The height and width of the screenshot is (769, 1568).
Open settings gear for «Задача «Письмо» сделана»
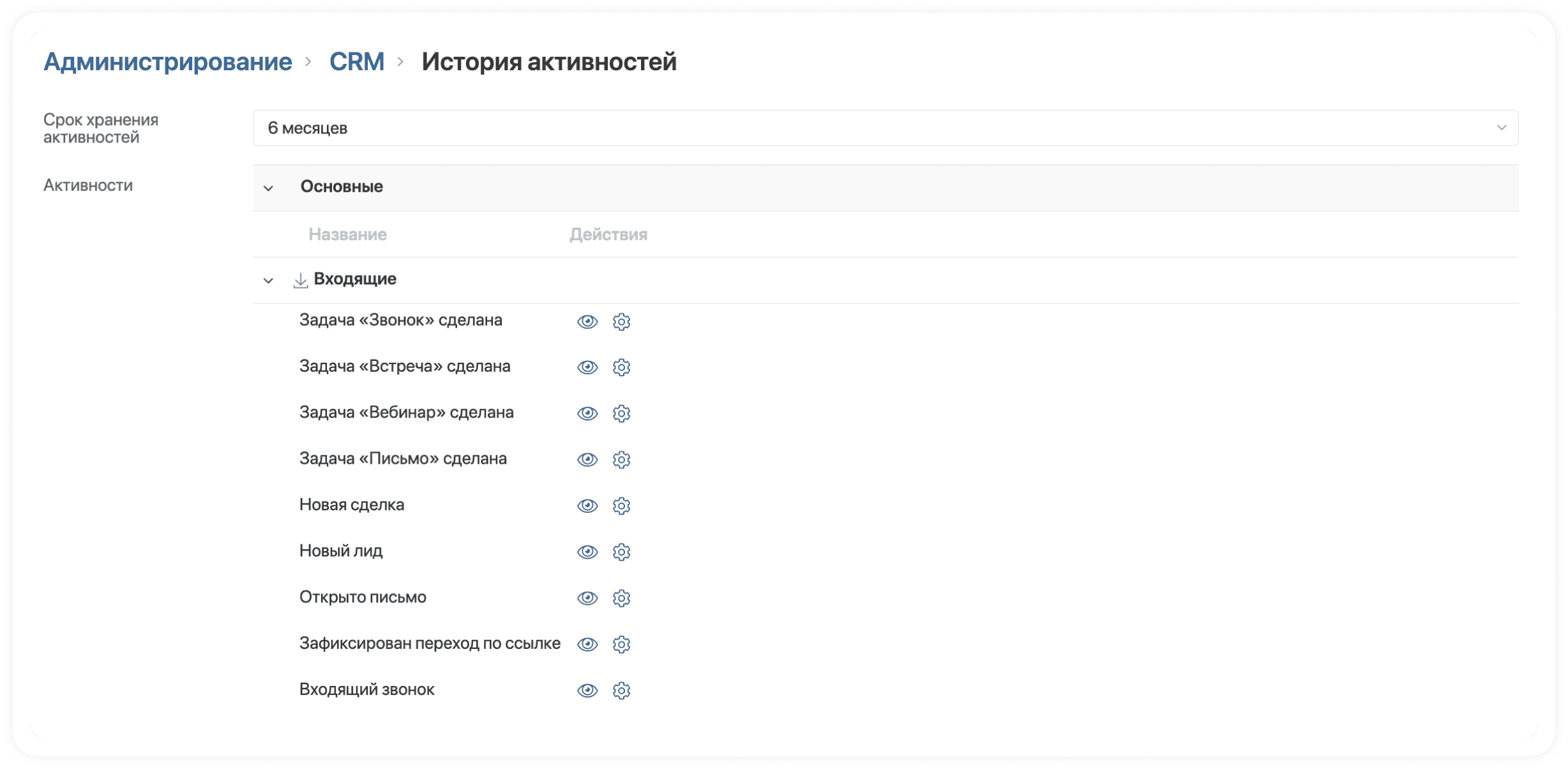(621, 459)
